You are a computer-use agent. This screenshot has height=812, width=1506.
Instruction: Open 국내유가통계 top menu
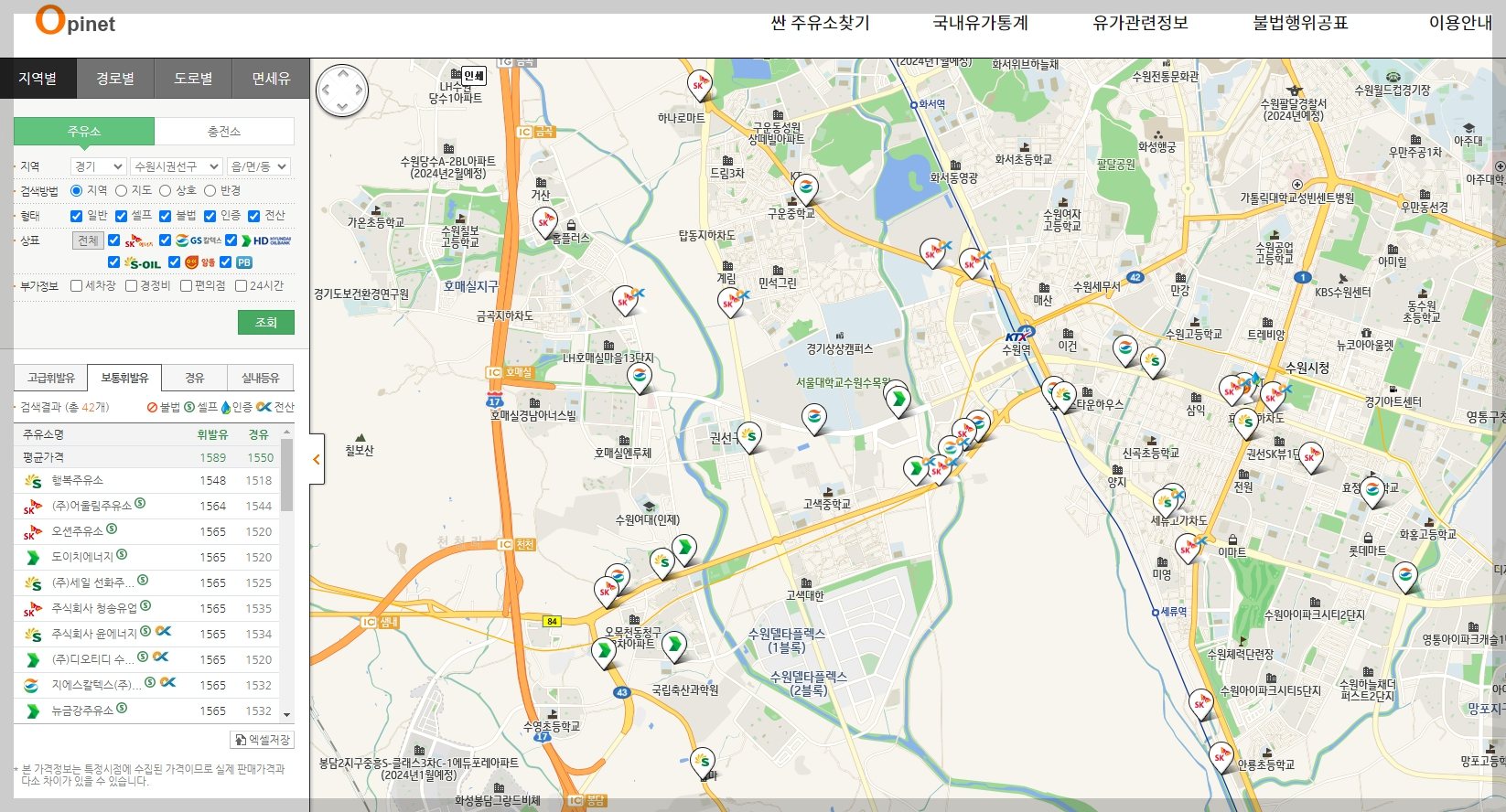tap(981, 23)
